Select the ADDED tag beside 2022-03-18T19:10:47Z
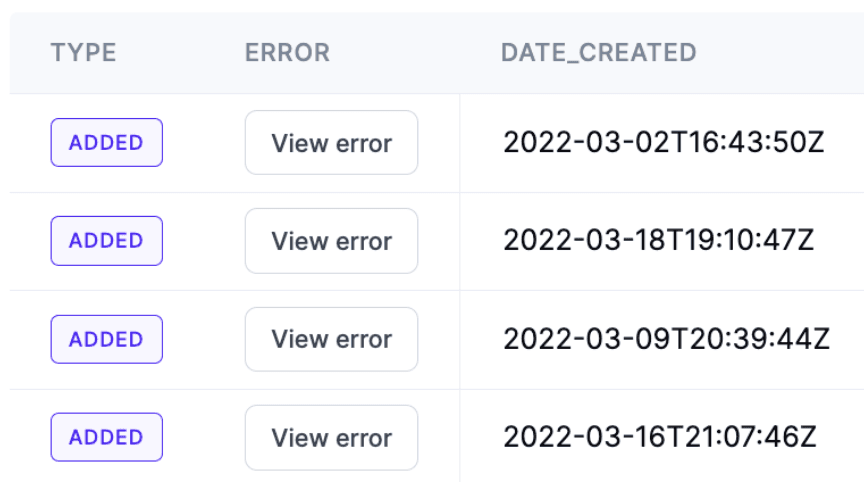The width and height of the screenshot is (864, 482). pos(106,241)
